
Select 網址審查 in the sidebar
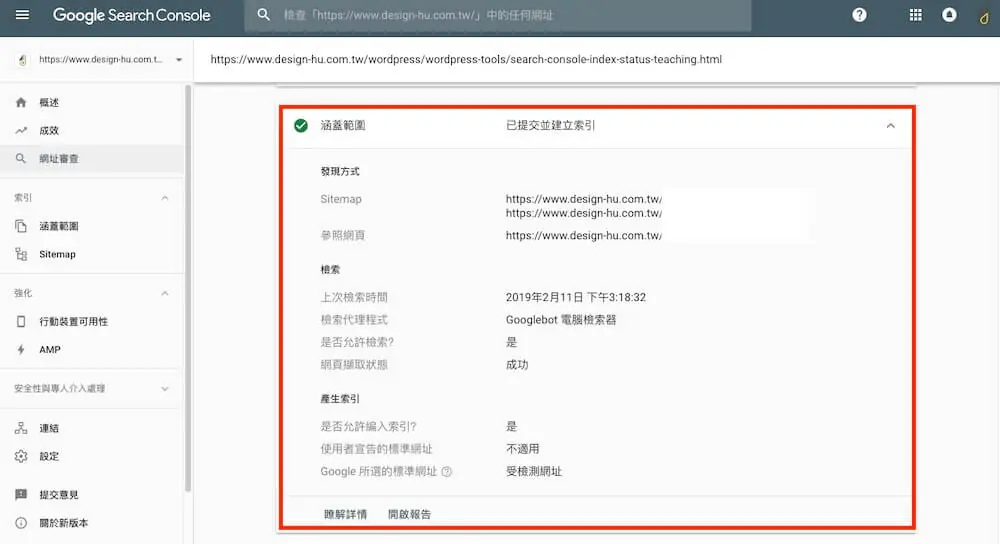pyautogui.click(x=92, y=158)
